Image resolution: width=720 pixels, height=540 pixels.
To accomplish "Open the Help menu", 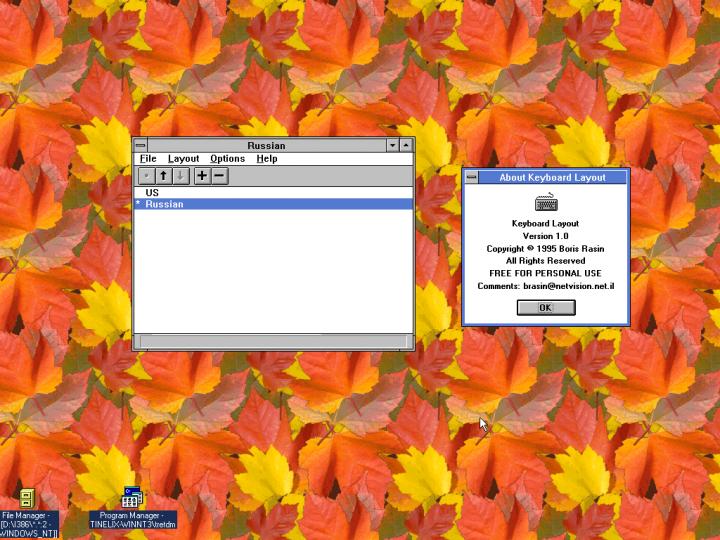I will point(266,159).
